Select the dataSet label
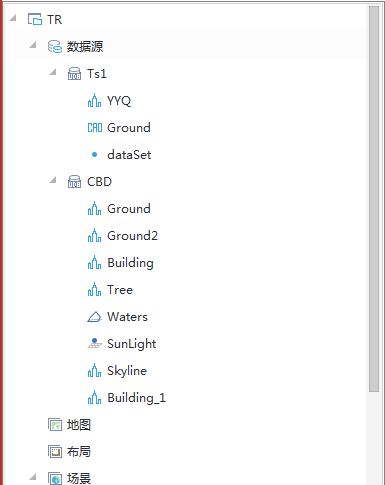385x485 pixels. (129, 155)
